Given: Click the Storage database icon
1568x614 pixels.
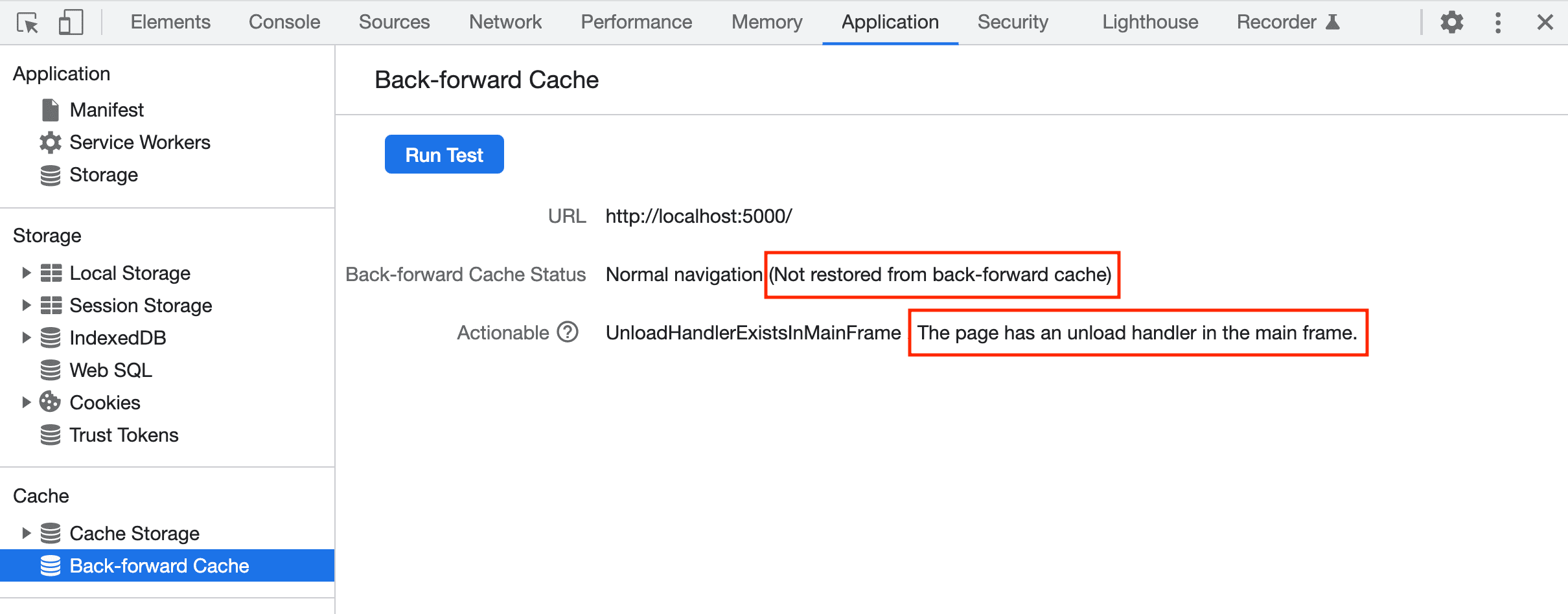Looking at the screenshot, I should coord(50,174).
